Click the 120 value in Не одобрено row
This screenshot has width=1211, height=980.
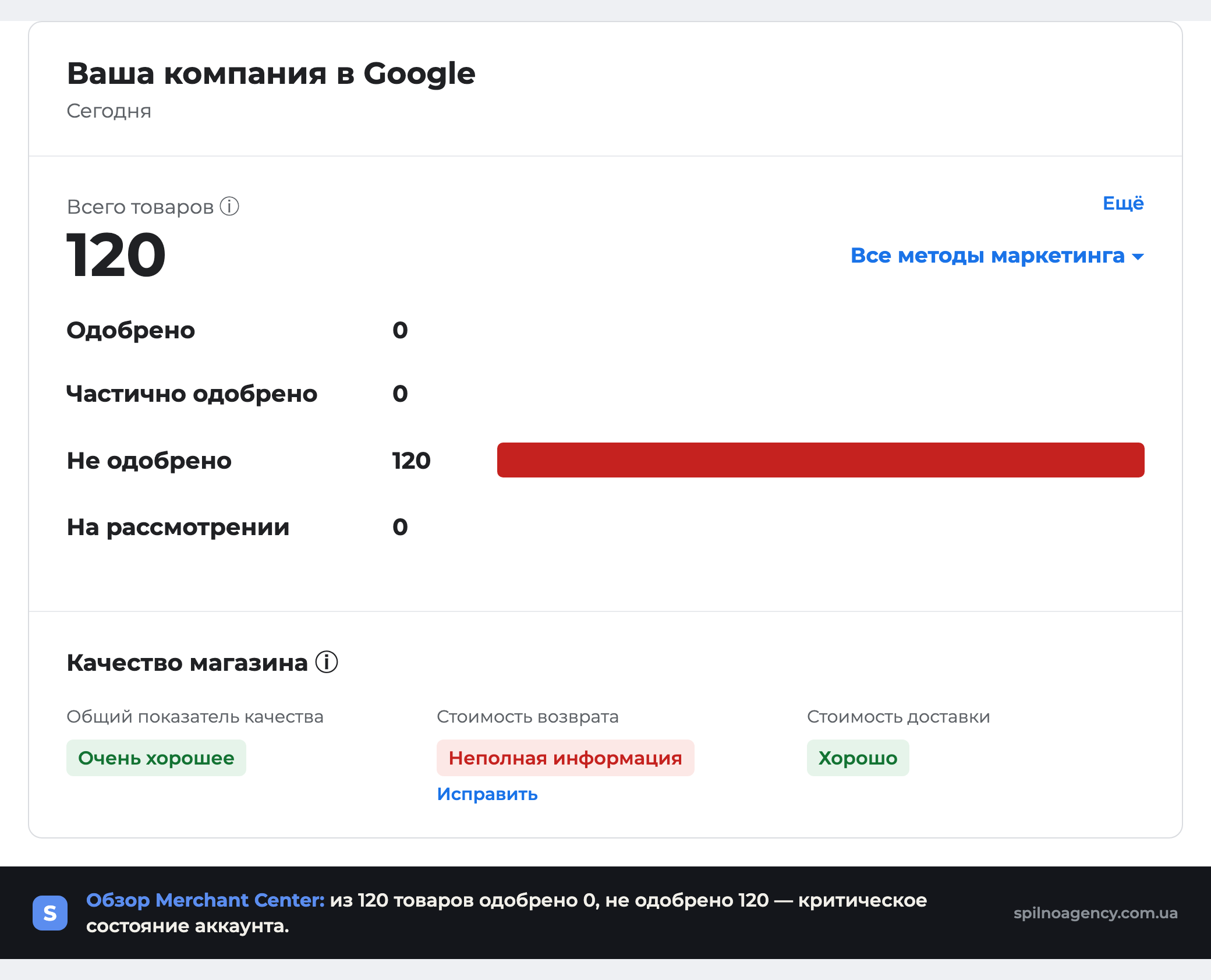point(411,461)
